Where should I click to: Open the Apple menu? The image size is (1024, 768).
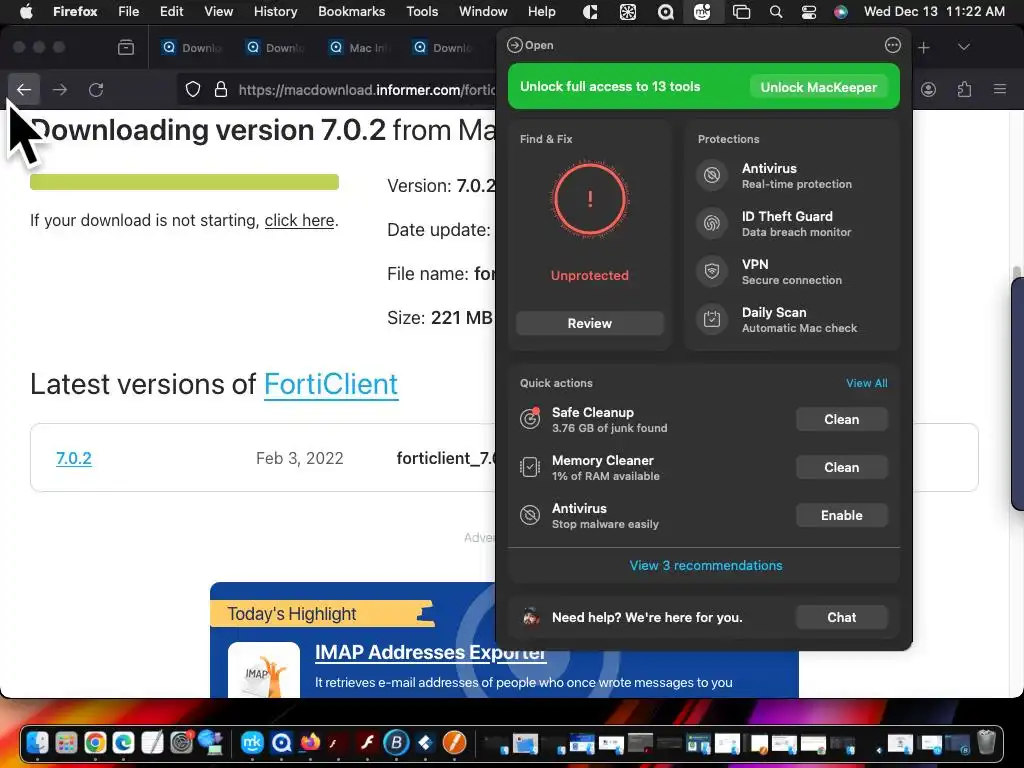(x=26, y=12)
